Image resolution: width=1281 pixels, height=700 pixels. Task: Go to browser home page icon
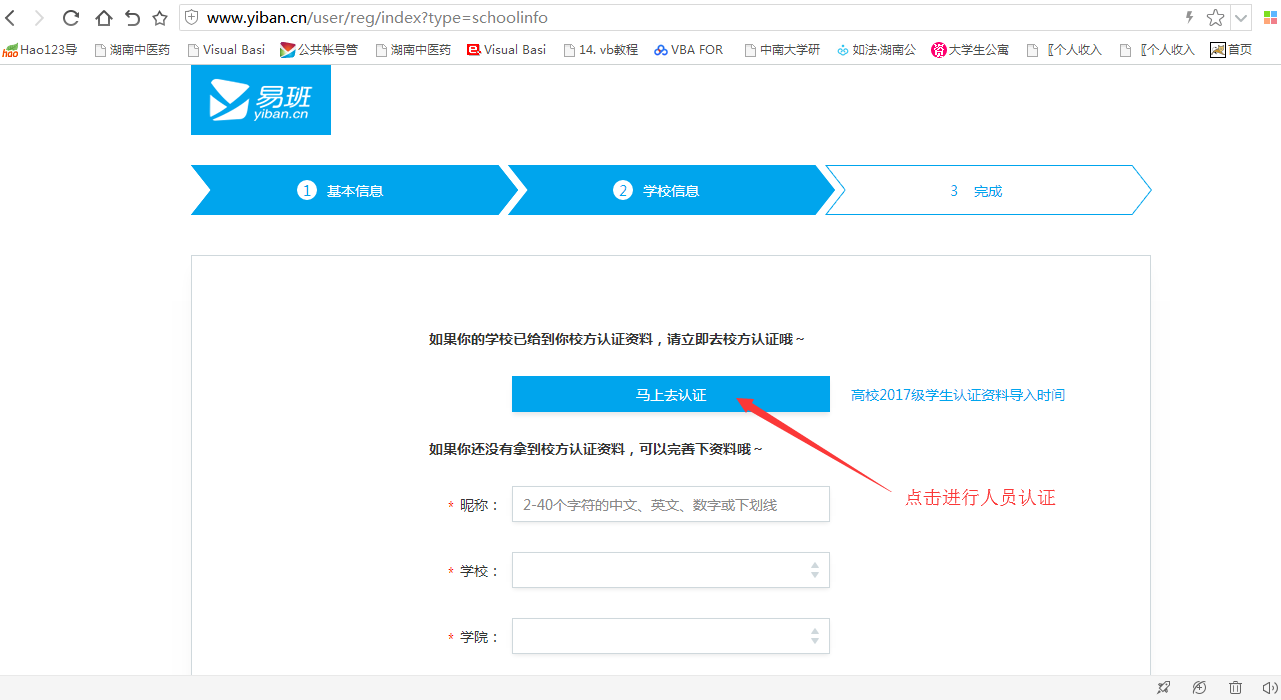coord(103,18)
